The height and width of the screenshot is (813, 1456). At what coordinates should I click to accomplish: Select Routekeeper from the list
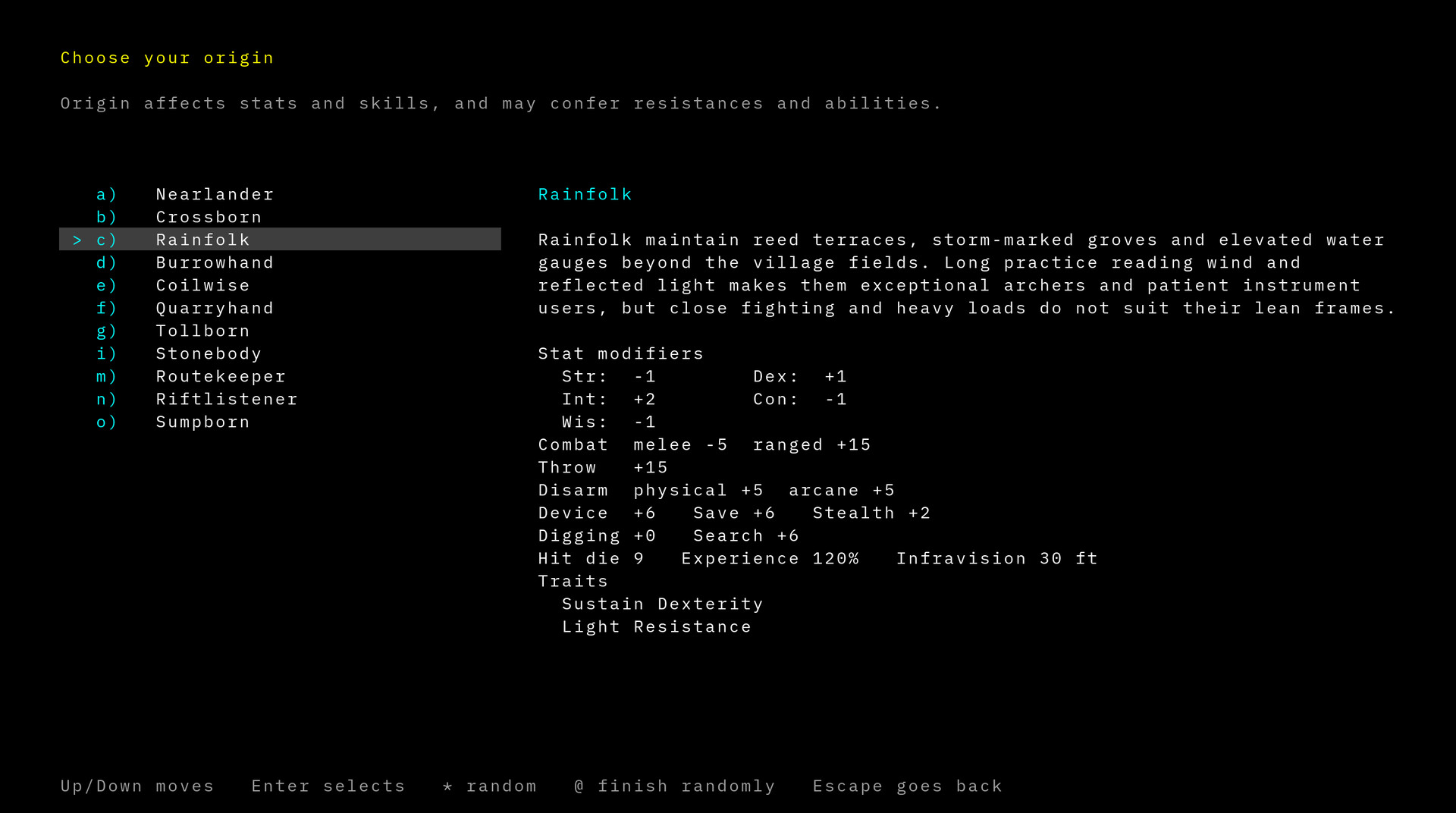(x=280, y=376)
